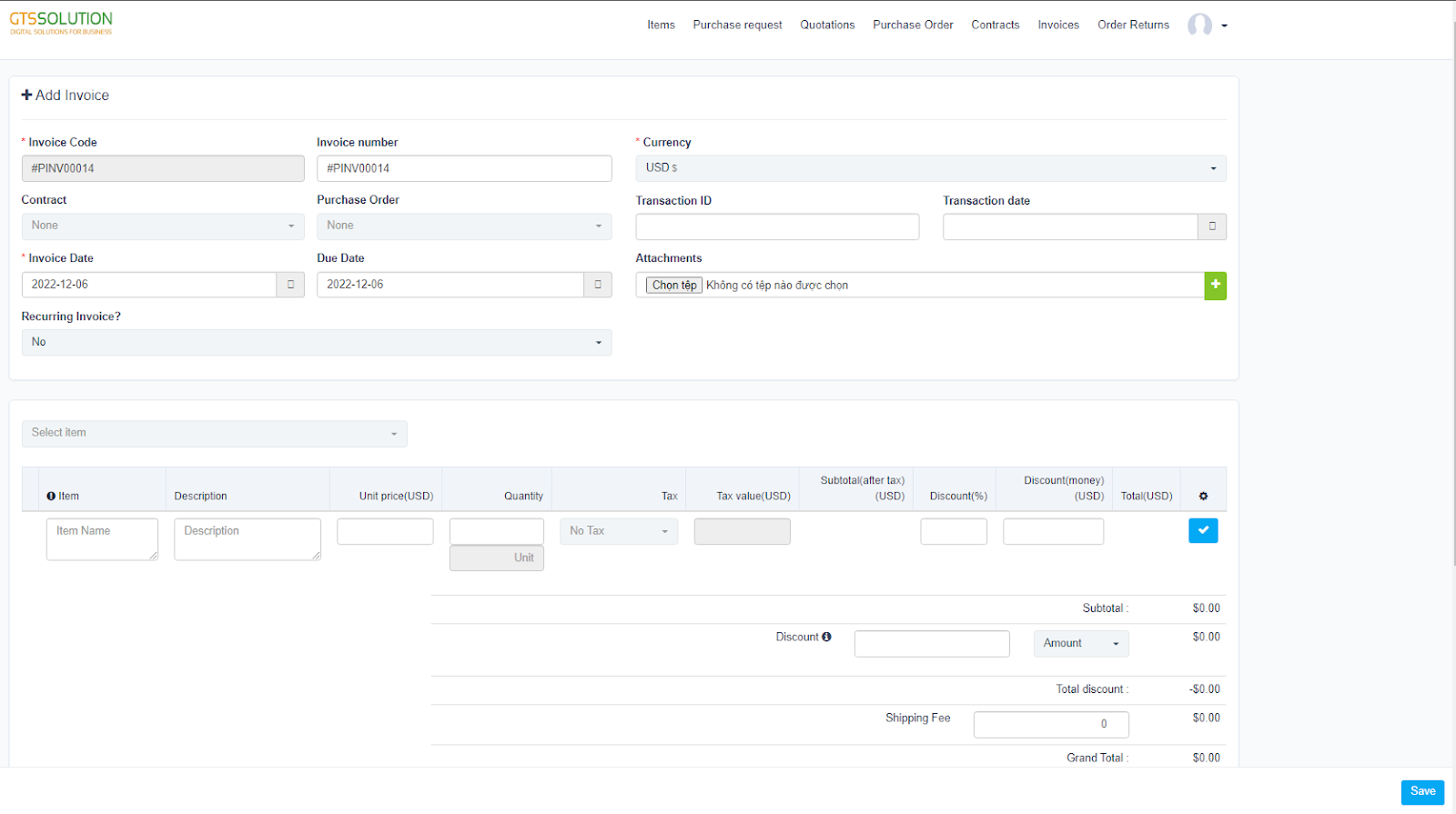
Task: Click the GTS Solution logo
Action: pos(61,23)
